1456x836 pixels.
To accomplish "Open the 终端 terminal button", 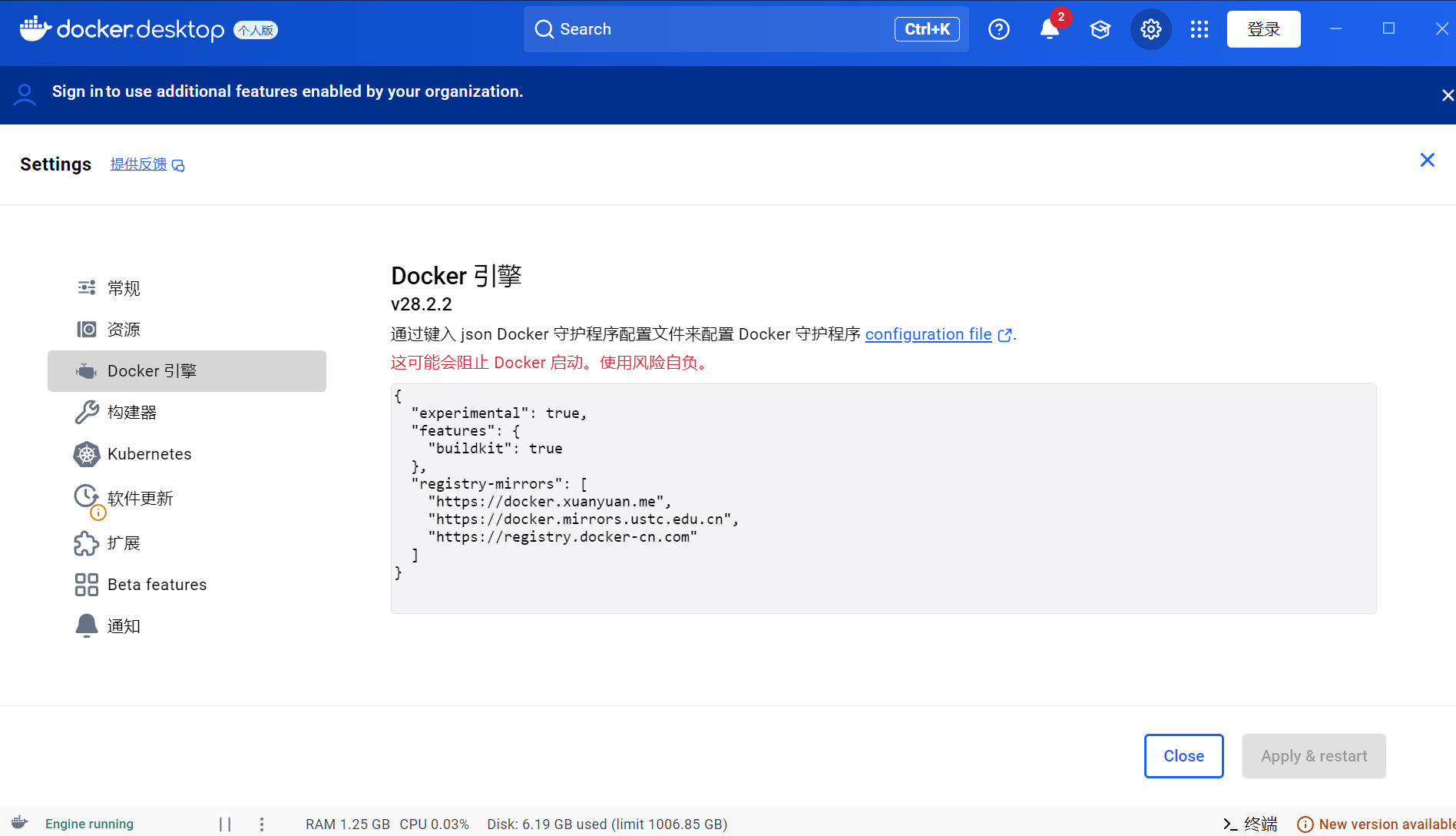I will pyautogui.click(x=1250, y=824).
